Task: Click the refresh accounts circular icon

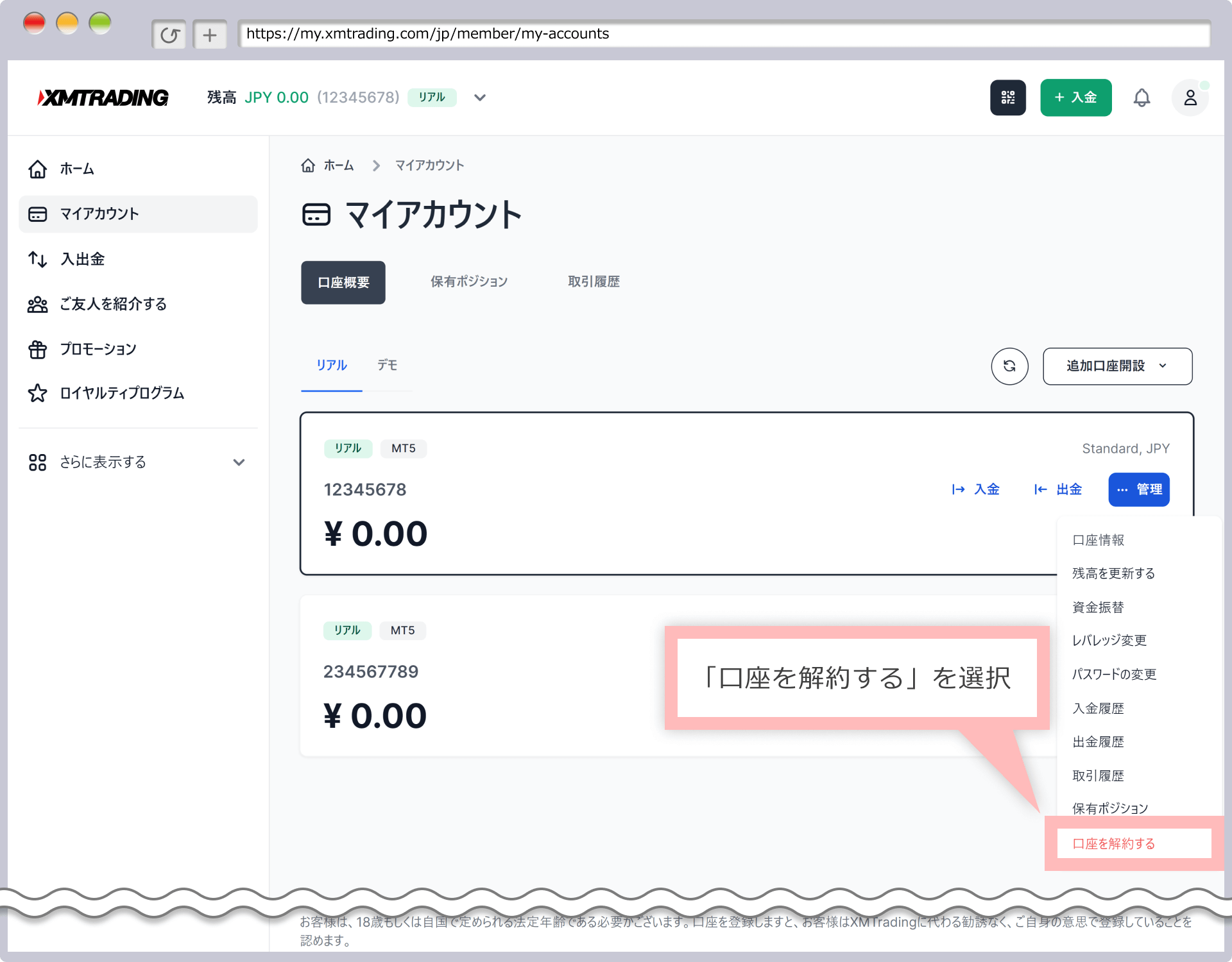Action: click(1009, 366)
